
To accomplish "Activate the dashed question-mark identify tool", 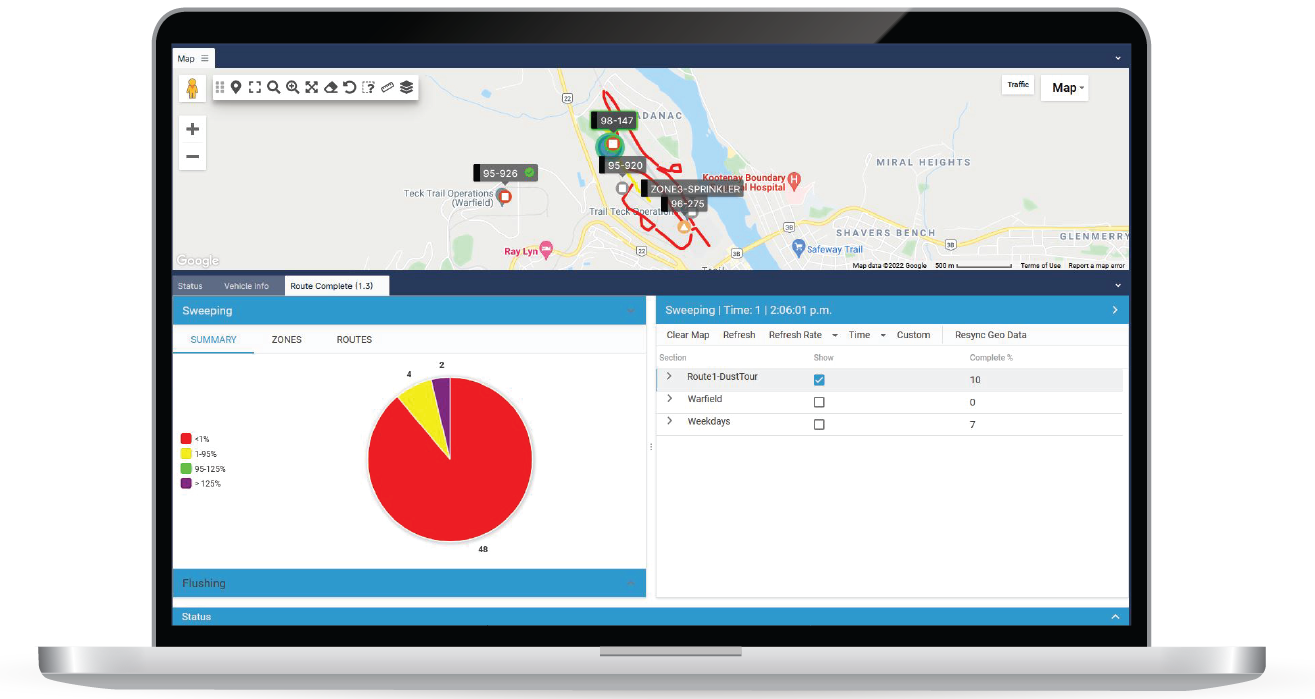I will 368,88.
